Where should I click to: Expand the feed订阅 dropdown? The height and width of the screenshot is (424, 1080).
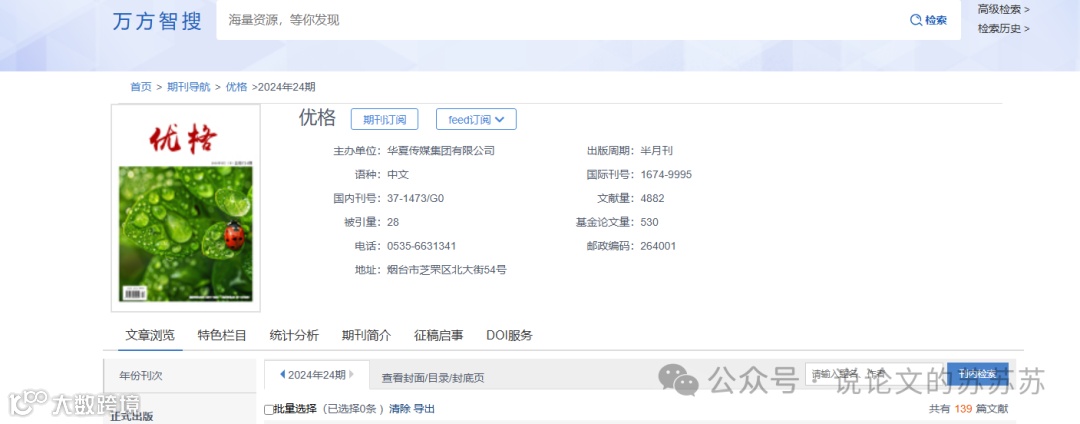point(476,119)
